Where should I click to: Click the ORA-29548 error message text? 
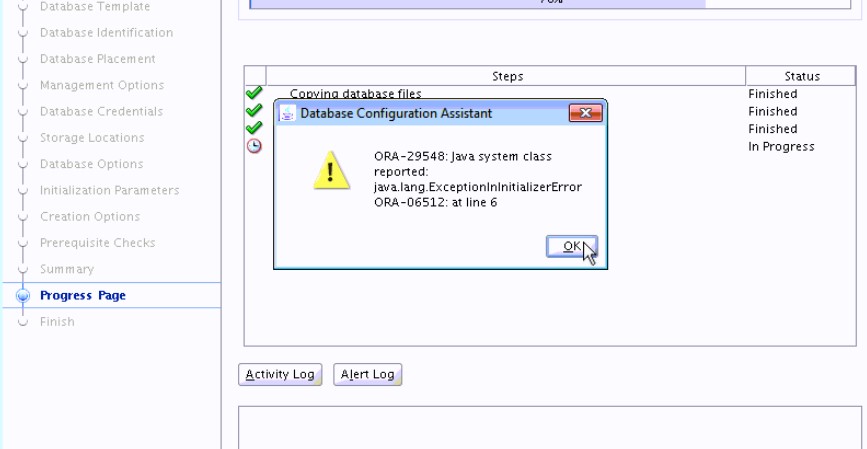point(478,171)
